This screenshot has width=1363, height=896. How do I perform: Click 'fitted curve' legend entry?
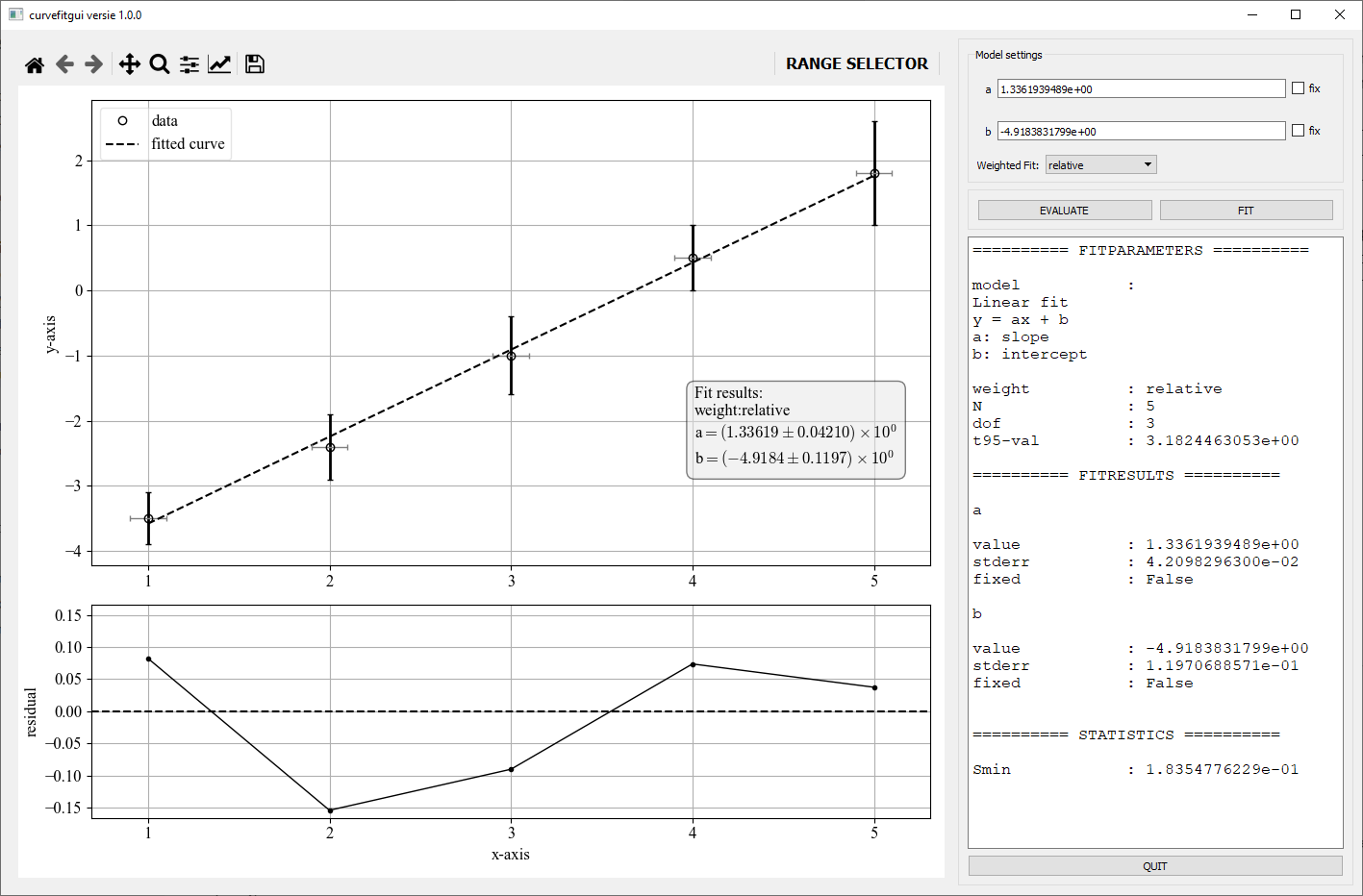pos(188,144)
